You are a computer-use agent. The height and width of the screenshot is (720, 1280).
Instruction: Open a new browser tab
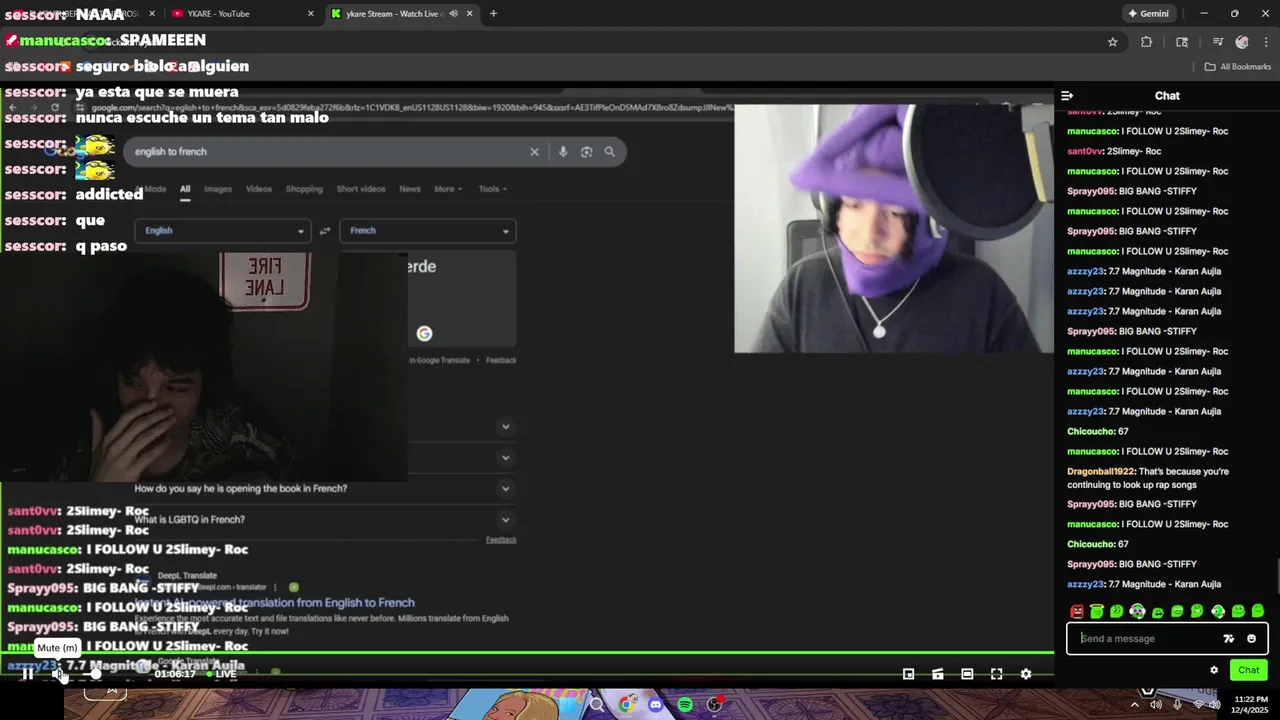point(493,14)
